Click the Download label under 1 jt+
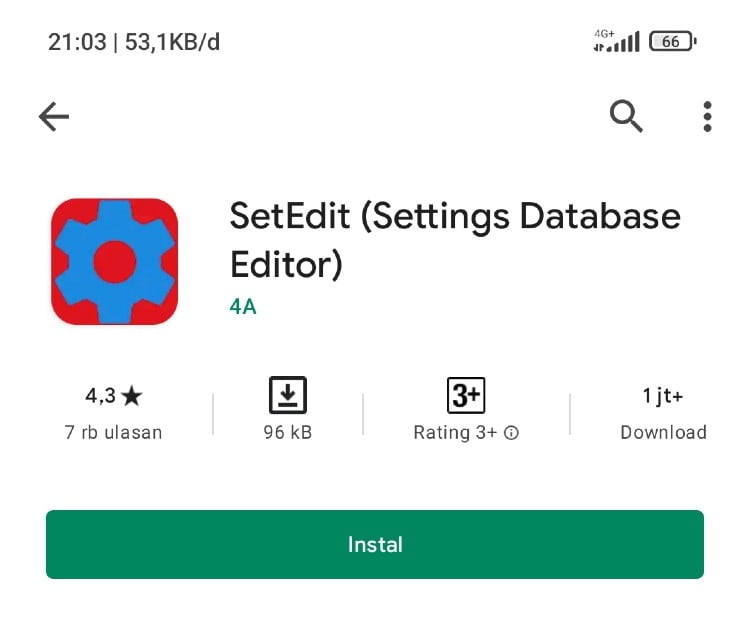The image size is (750, 617). (663, 433)
